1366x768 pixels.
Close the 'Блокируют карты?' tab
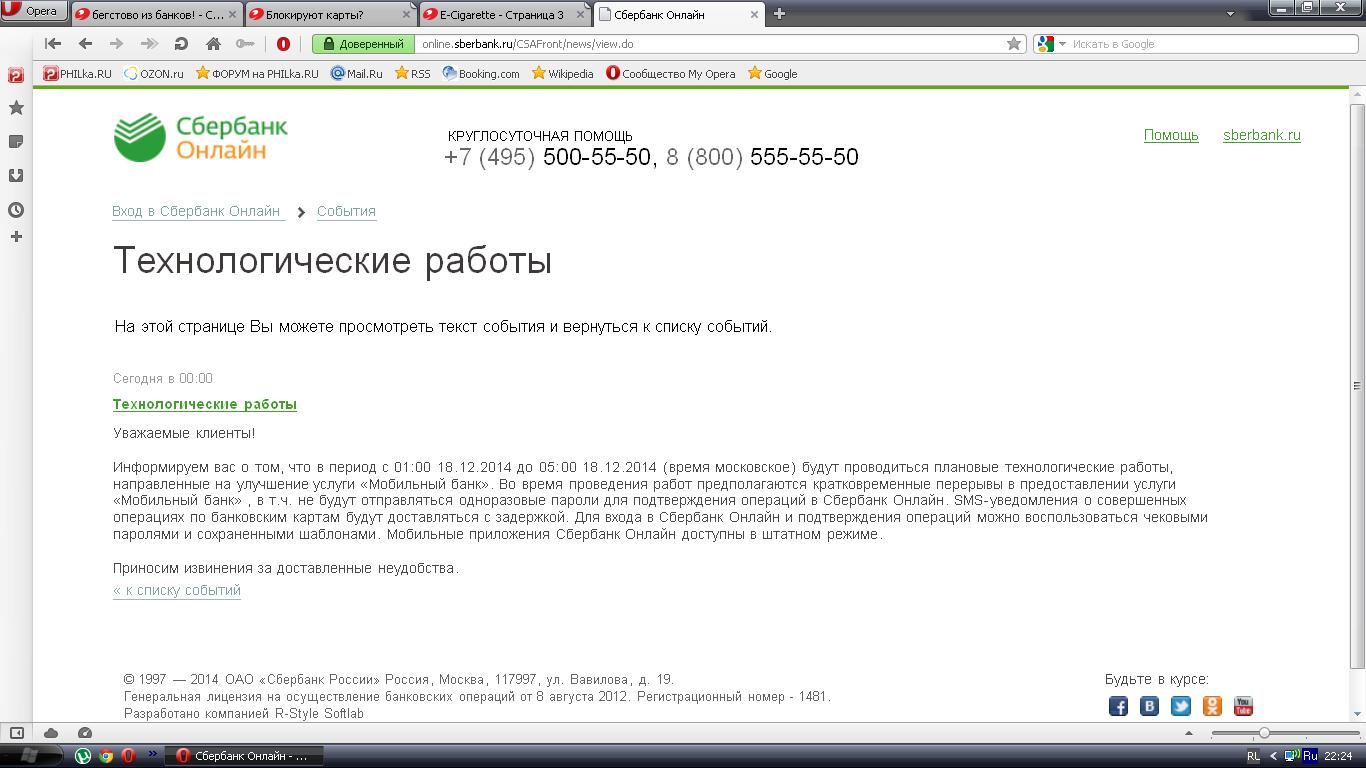(x=405, y=14)
